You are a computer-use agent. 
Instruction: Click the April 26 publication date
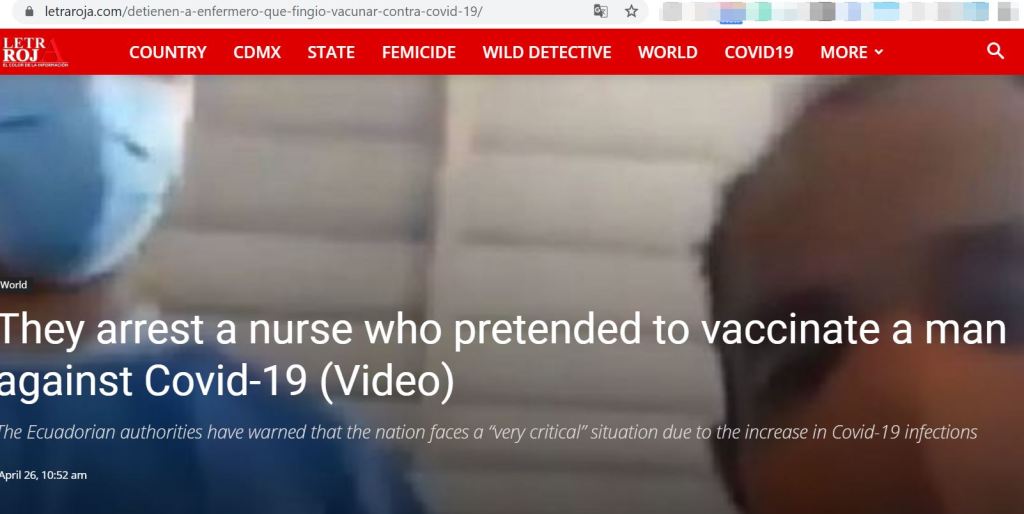(43, 475)
